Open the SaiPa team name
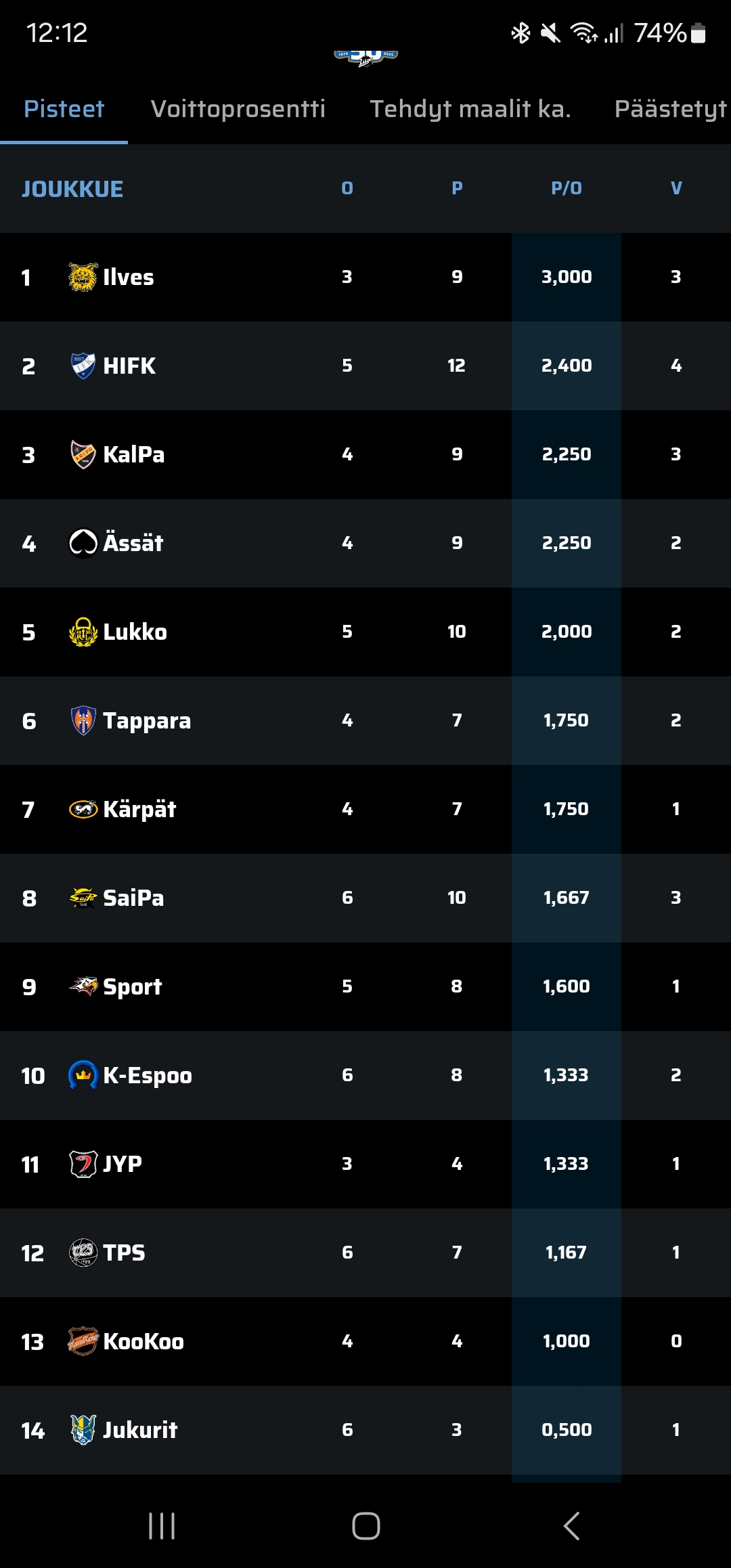This screenshot has width=731, height=1568. point(133,898)
